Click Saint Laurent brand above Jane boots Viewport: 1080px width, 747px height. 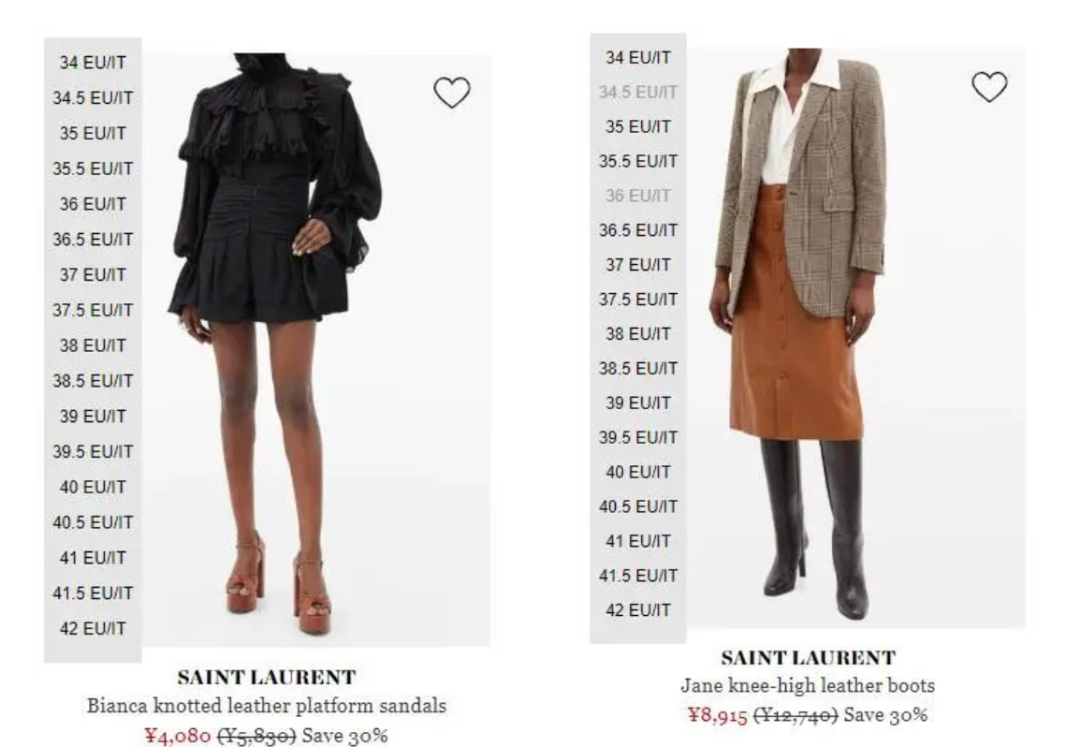coord(808,658)
